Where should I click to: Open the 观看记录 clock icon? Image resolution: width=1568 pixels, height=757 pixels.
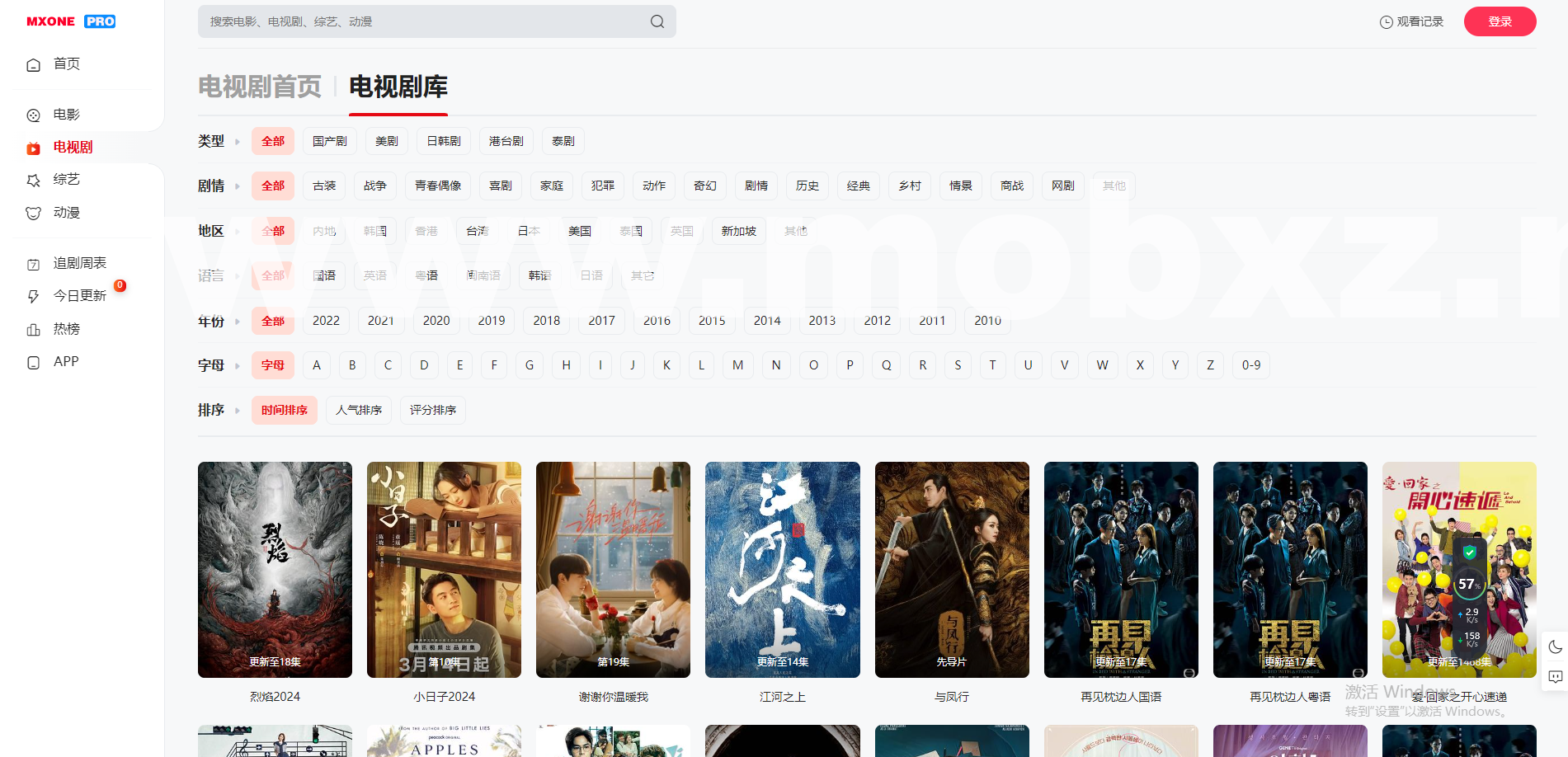[x=1386, y=22]
